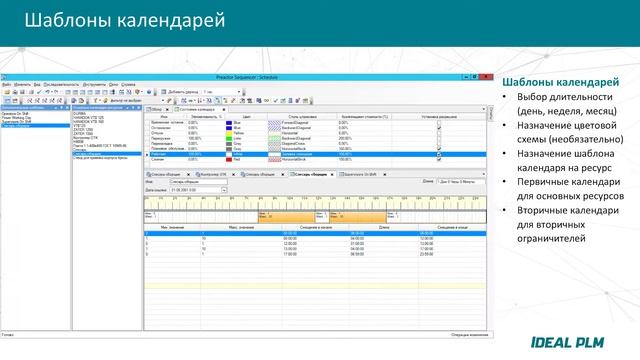Open the Вид menu
This screenshot has height=360, width=640.
[37, 84]
